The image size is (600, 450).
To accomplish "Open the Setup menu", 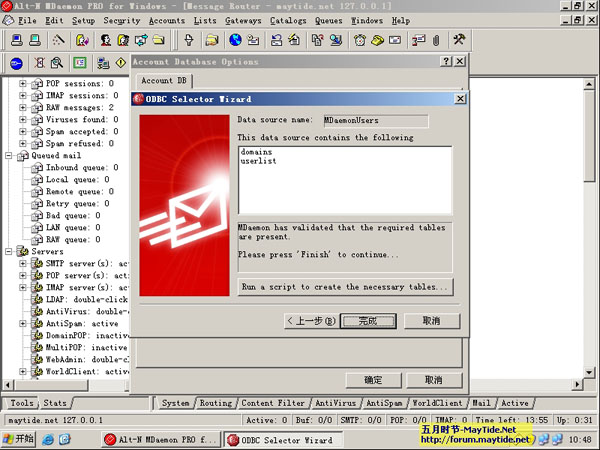I will pos(83,21).
